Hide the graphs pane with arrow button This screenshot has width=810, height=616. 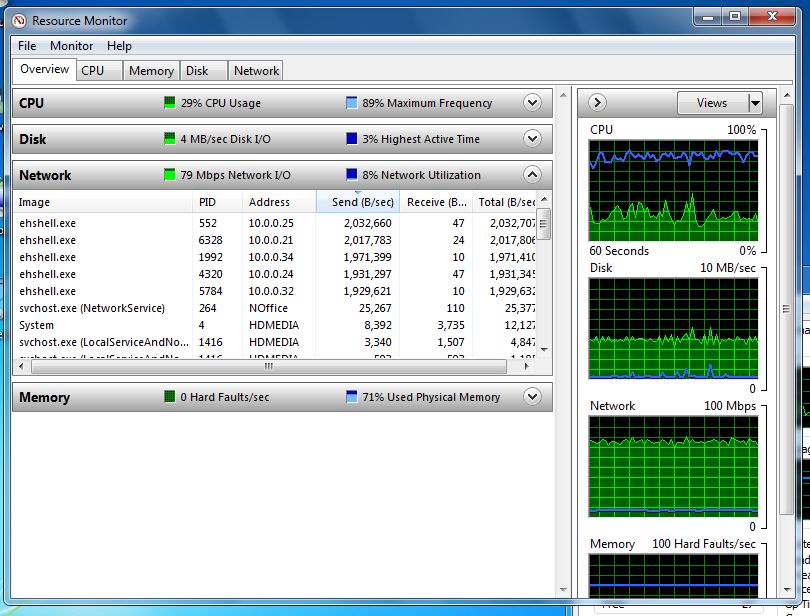[x=596, y=103]
